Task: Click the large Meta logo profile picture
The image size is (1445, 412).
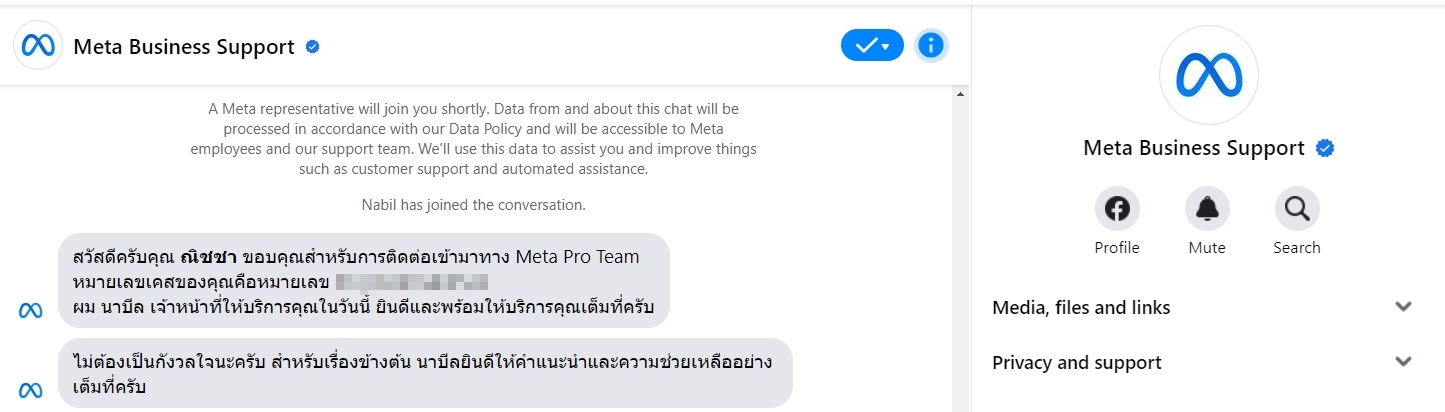Action: pyautogui.click(x=1208, y=75)
